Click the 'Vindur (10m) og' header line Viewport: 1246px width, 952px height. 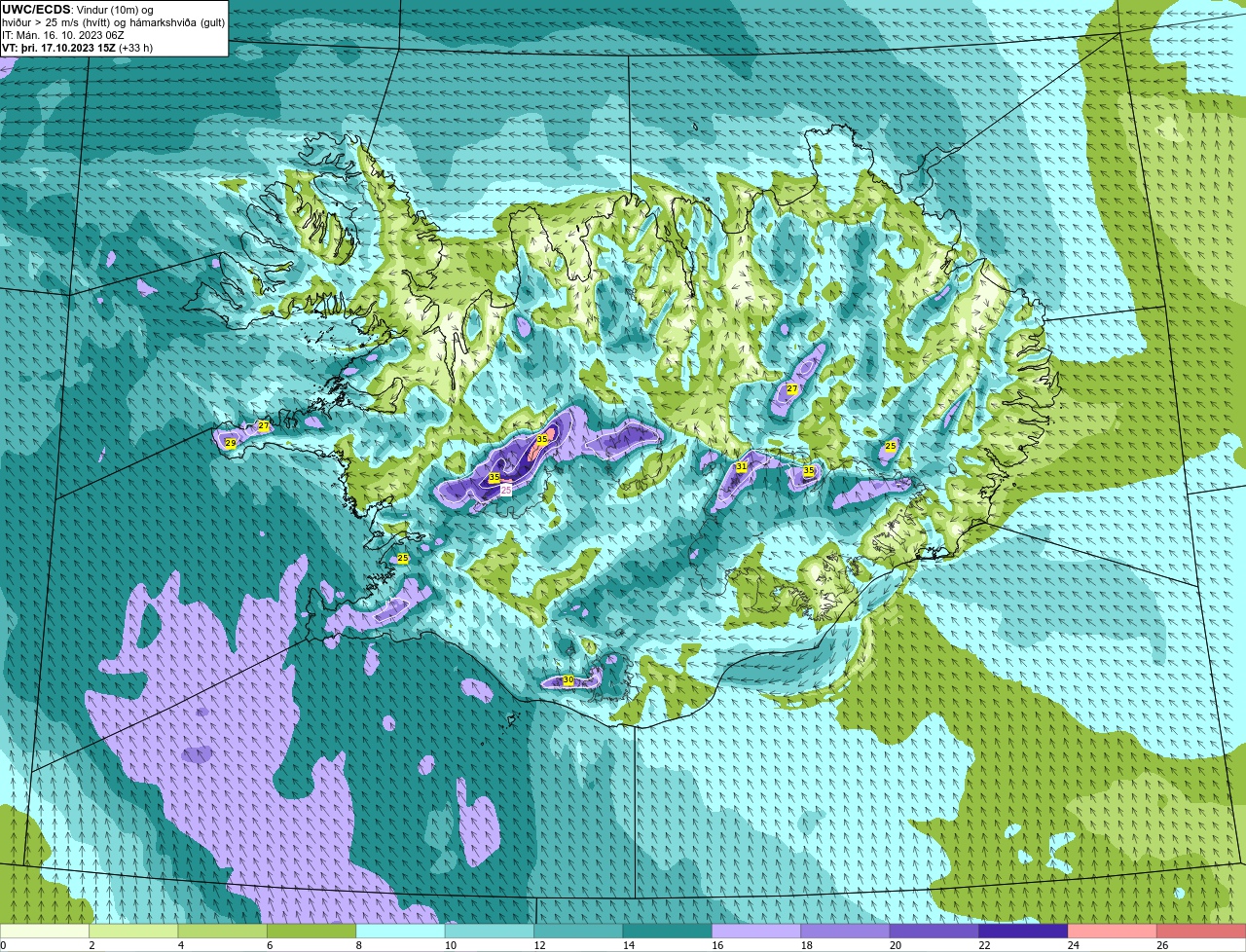[114, 10]
